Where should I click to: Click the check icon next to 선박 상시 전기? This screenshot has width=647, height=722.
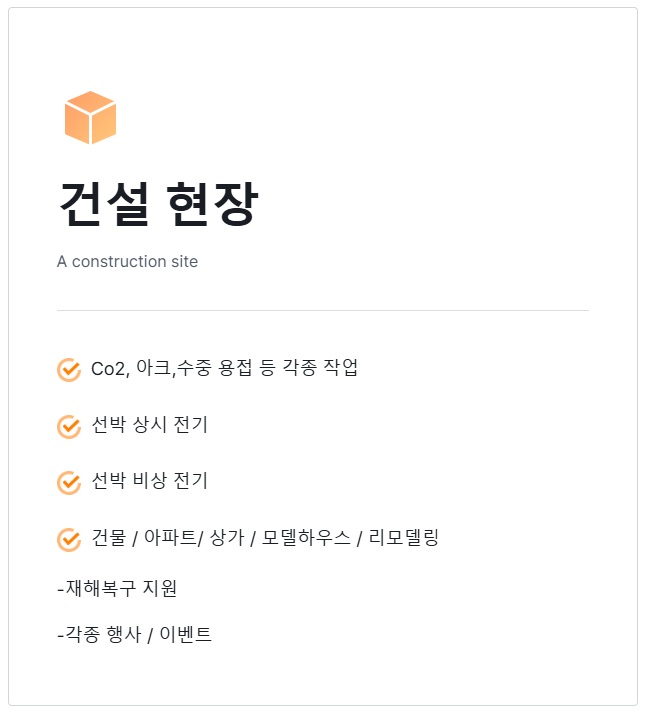click(x=69, y=427)
